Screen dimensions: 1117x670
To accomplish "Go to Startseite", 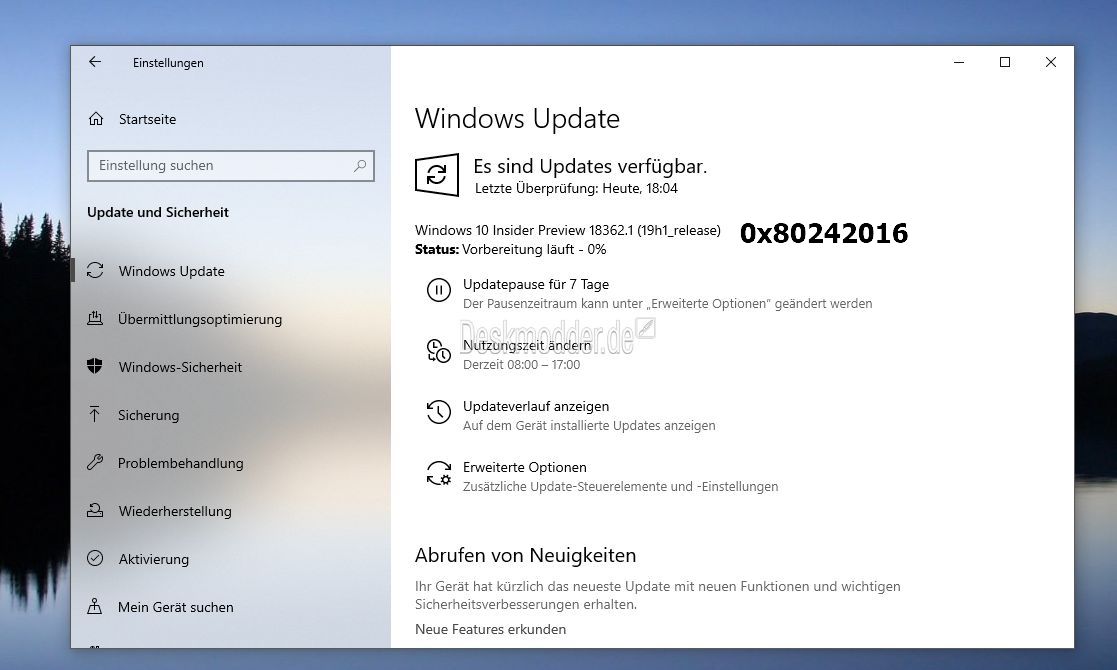I will point(147,119).
